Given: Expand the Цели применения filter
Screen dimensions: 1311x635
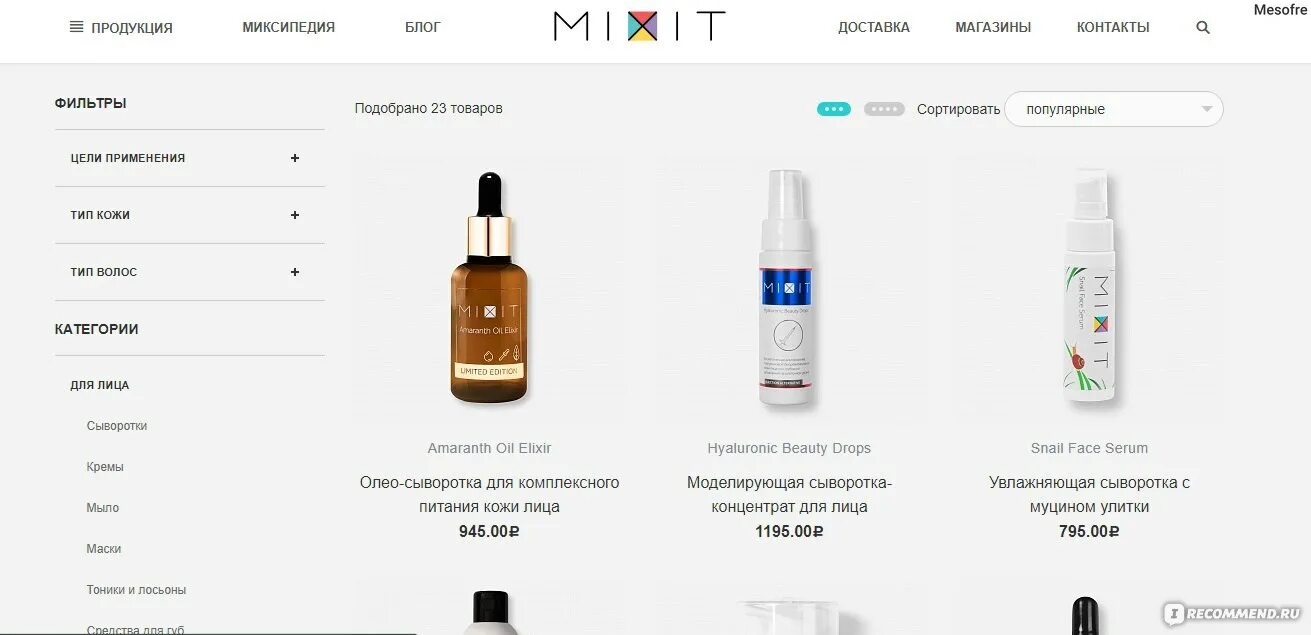Looking at the screenshot, I should pos(294,158).
